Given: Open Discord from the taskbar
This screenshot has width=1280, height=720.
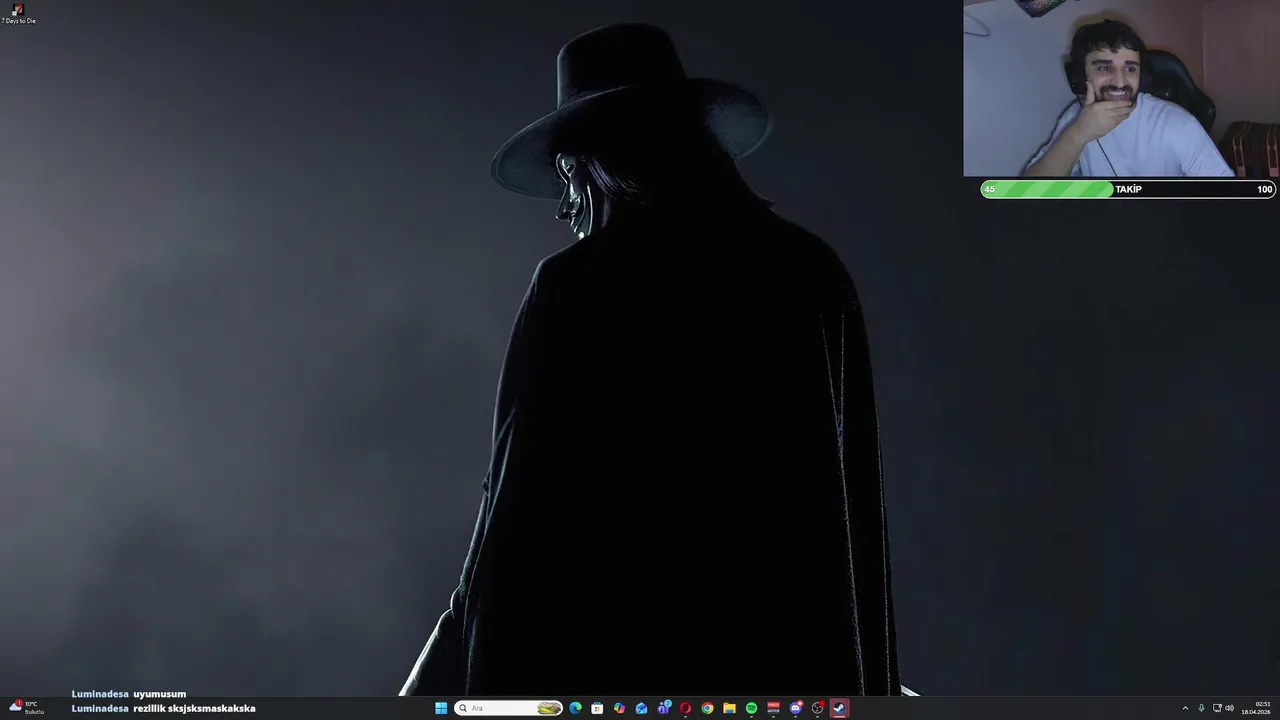Looking at the screenshot, I should [x=796, y=708].
